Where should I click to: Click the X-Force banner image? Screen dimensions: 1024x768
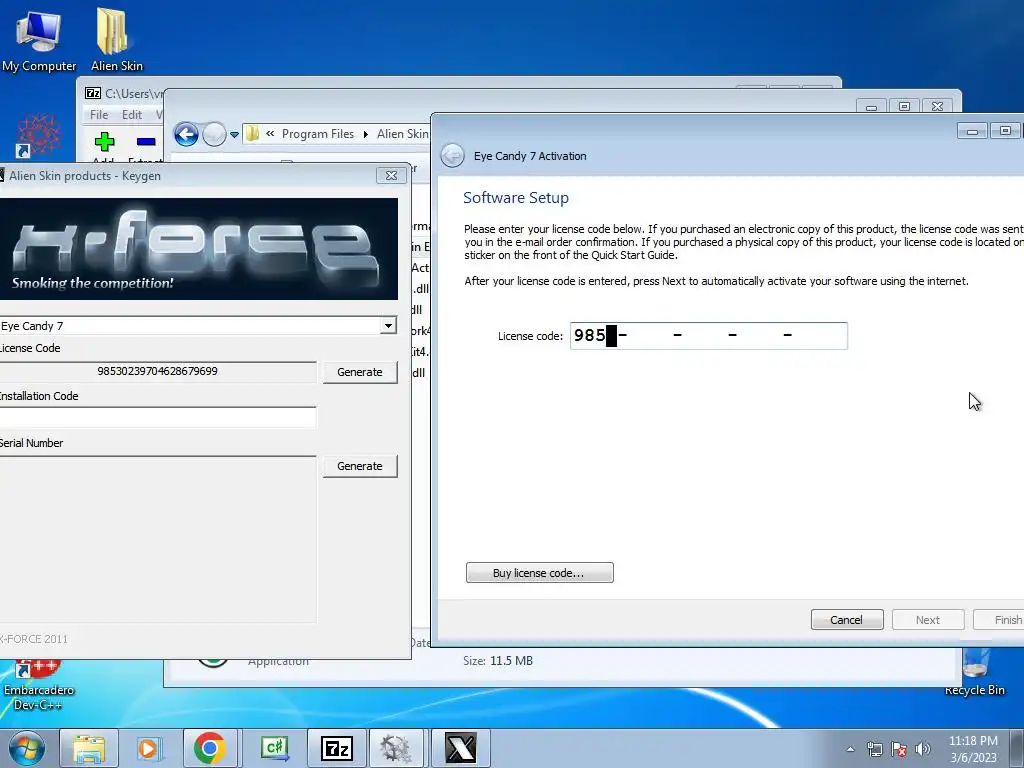point(199,249)
